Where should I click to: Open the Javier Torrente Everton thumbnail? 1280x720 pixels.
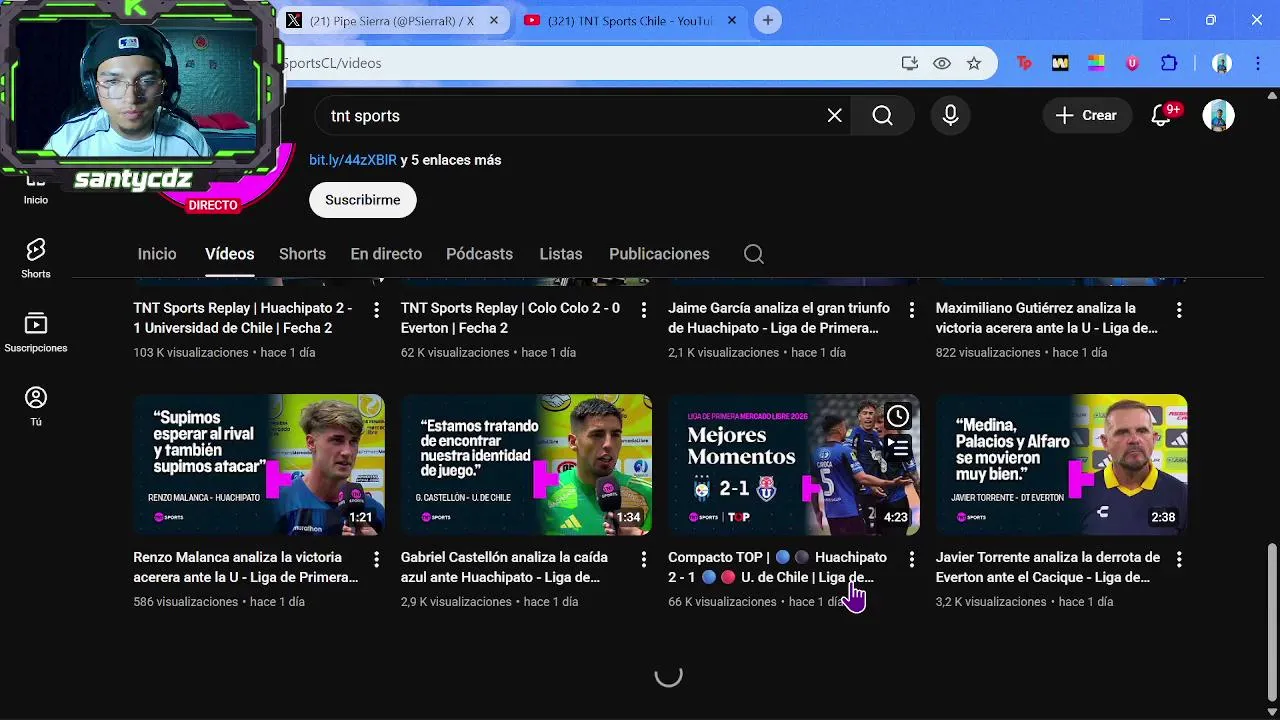click(1061, 465)
